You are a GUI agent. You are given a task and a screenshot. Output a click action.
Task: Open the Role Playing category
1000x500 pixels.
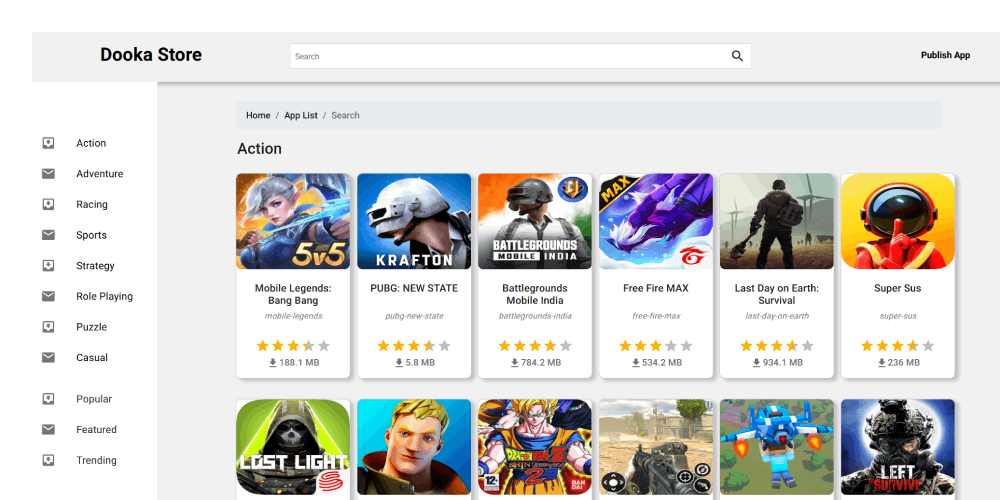[x=105, y=296]
